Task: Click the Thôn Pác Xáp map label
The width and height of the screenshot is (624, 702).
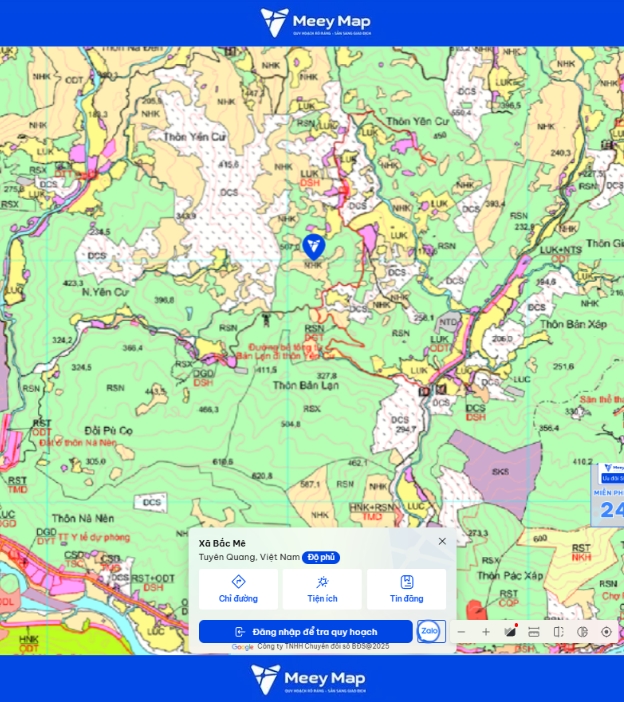Action: [x=510, y=575]
